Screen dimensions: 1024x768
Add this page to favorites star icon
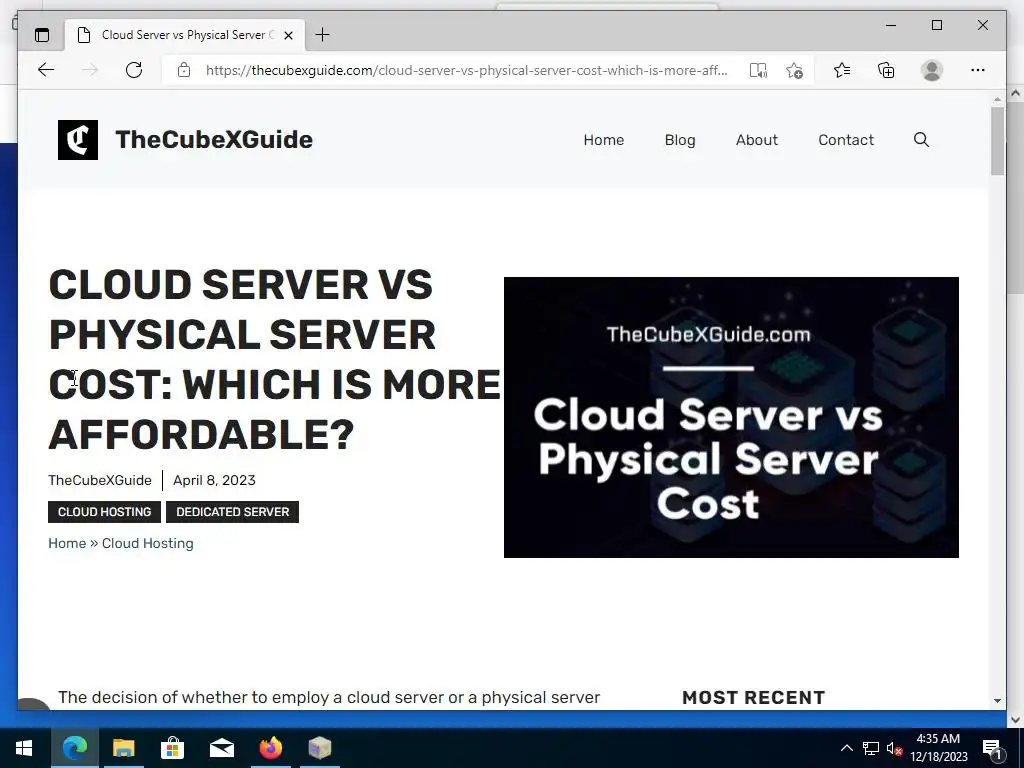pos(794,70)
